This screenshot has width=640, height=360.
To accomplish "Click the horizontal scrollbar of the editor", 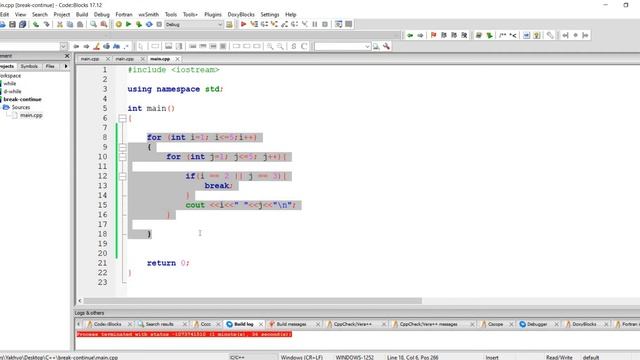I will (252, 301).
